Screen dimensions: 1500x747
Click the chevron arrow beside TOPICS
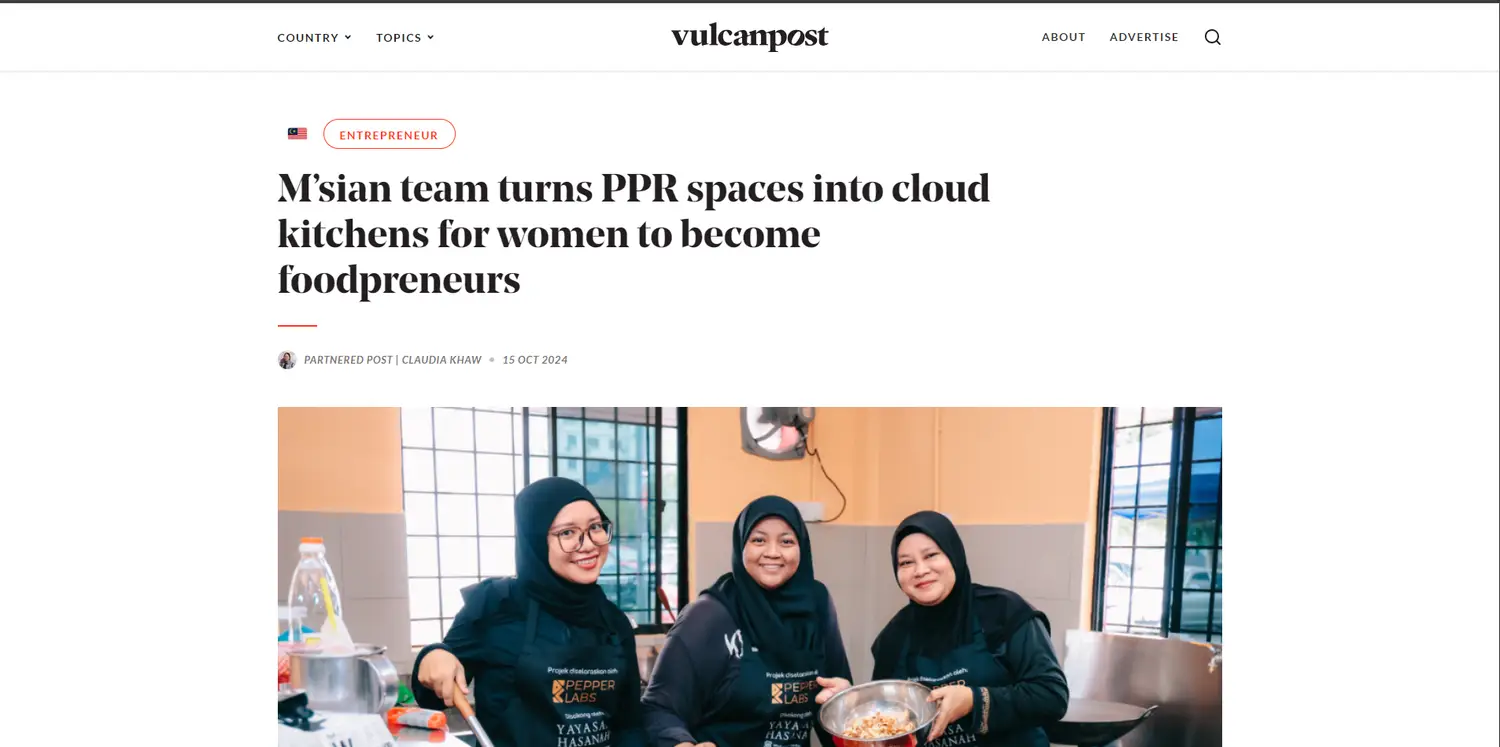pos(431,37)
